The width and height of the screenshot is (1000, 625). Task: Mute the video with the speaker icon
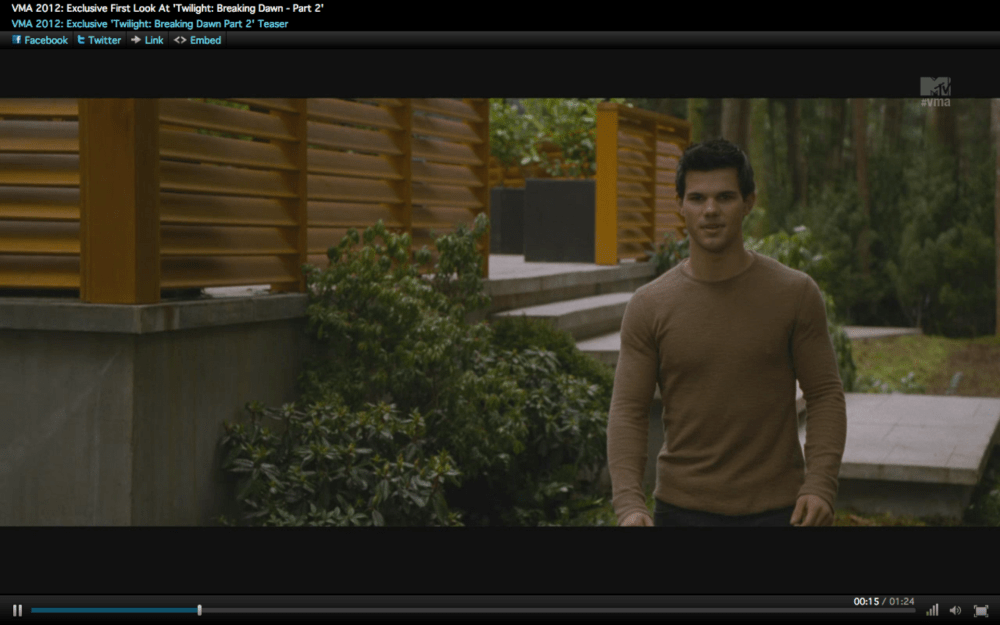pyautogui.click(x=955, y=610)
